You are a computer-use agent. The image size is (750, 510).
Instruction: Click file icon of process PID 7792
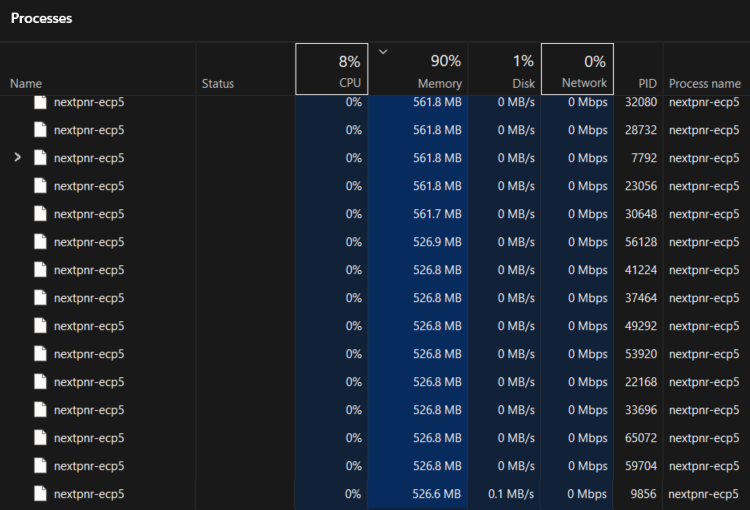pyautogui.click(x=41, y=157)
